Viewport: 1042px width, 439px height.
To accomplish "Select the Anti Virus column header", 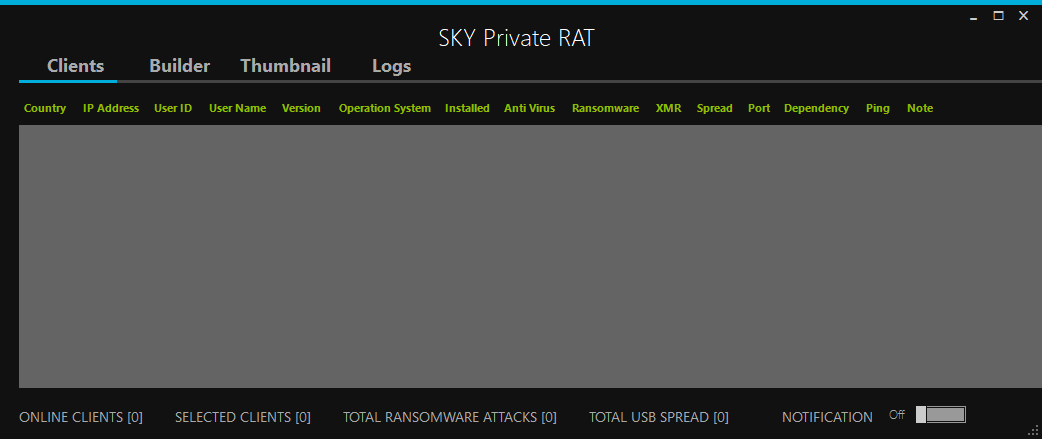I will pyautogui.click(x=529, y=108).
